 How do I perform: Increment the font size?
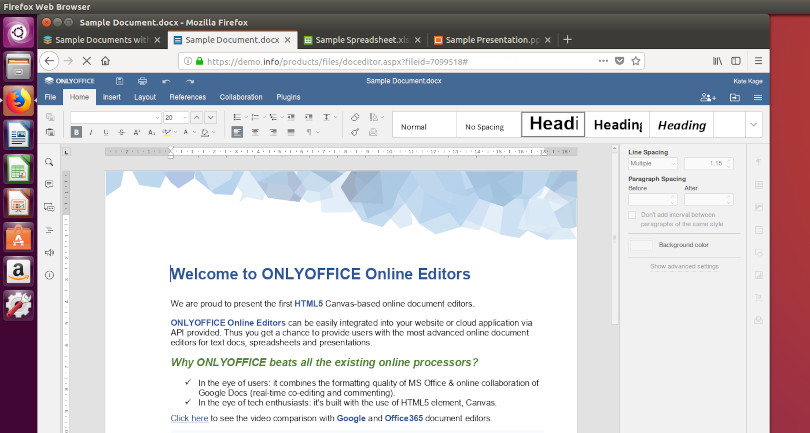coord(197,118)
